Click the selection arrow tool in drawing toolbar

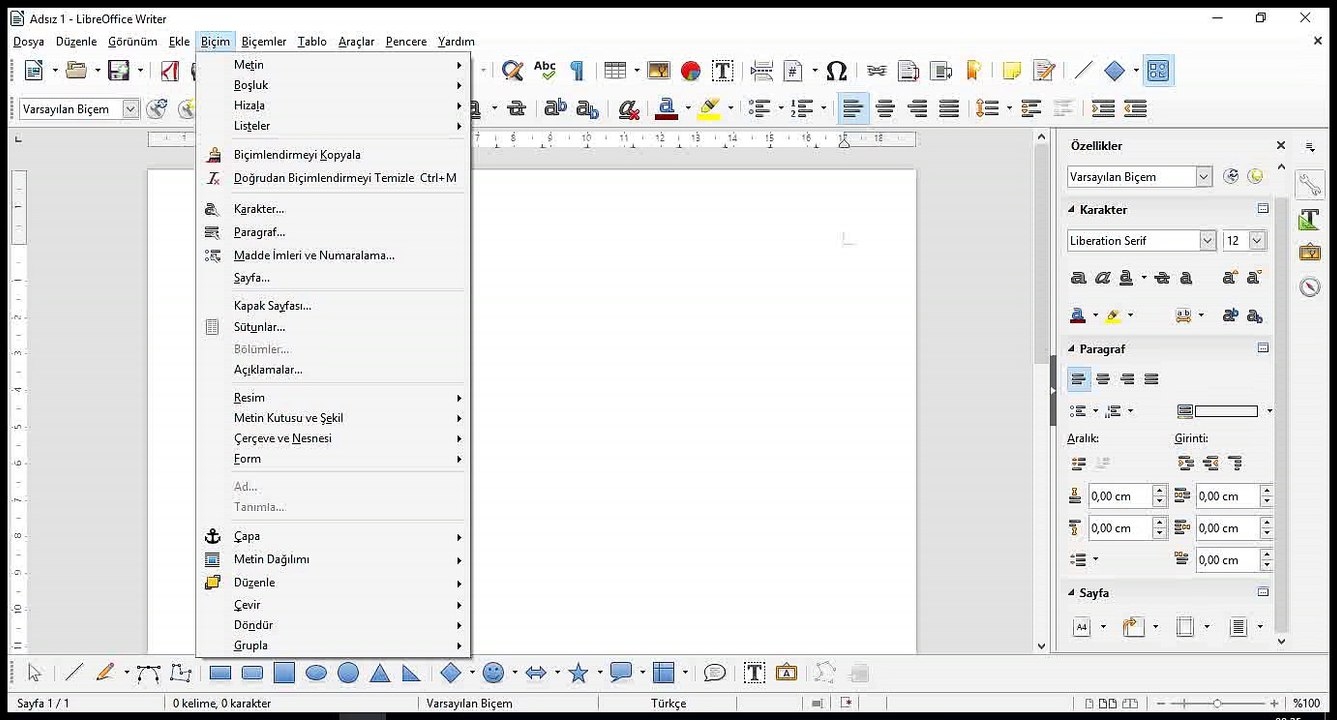[35, 673]
